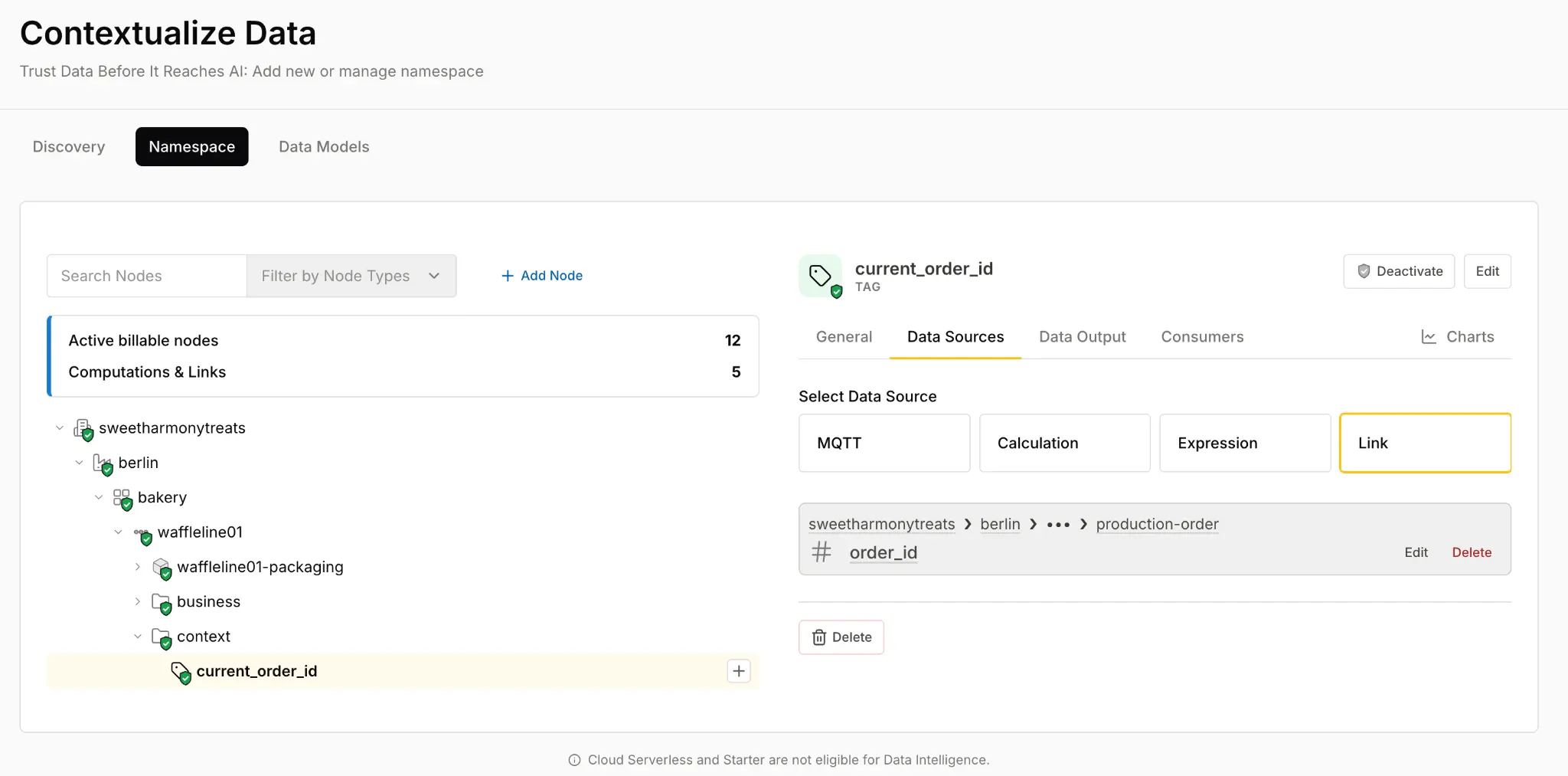Image resolution: width=1568 pixels, height=776 pixels.
Task: Click the business folder icon
Action: click(x=162, y=603)
